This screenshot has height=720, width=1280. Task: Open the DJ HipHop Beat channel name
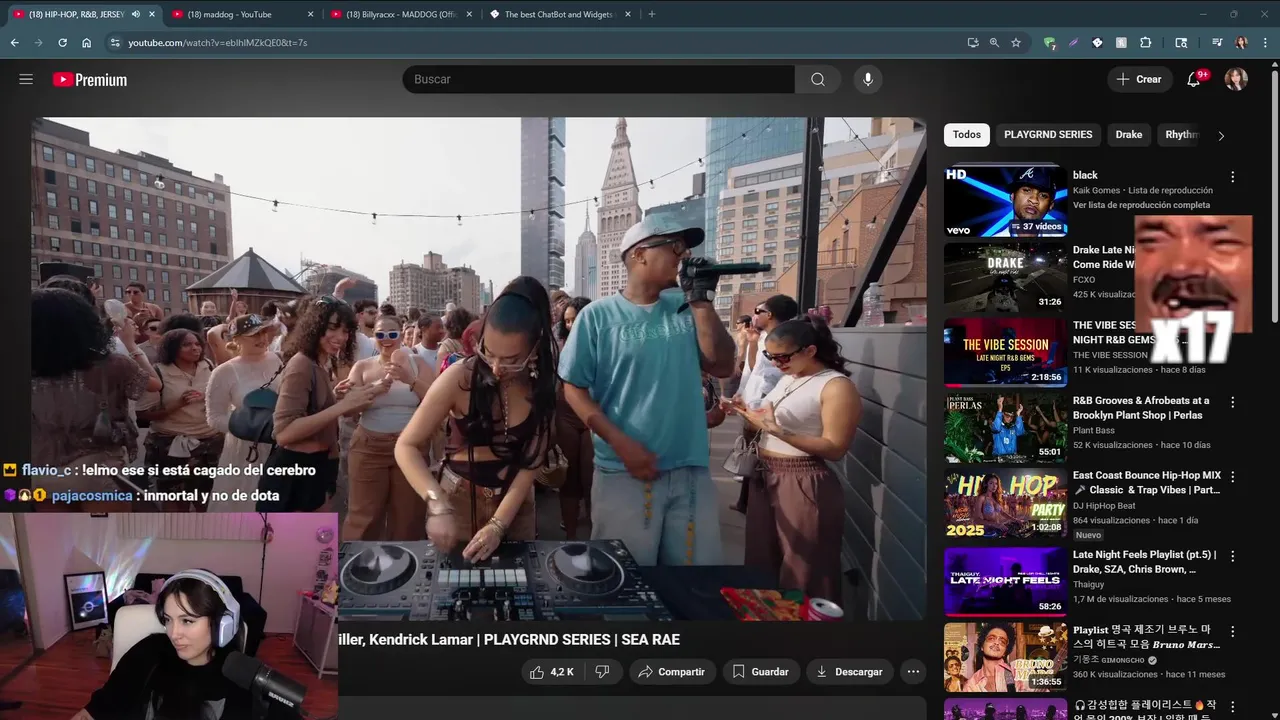tap(1104, 506)
